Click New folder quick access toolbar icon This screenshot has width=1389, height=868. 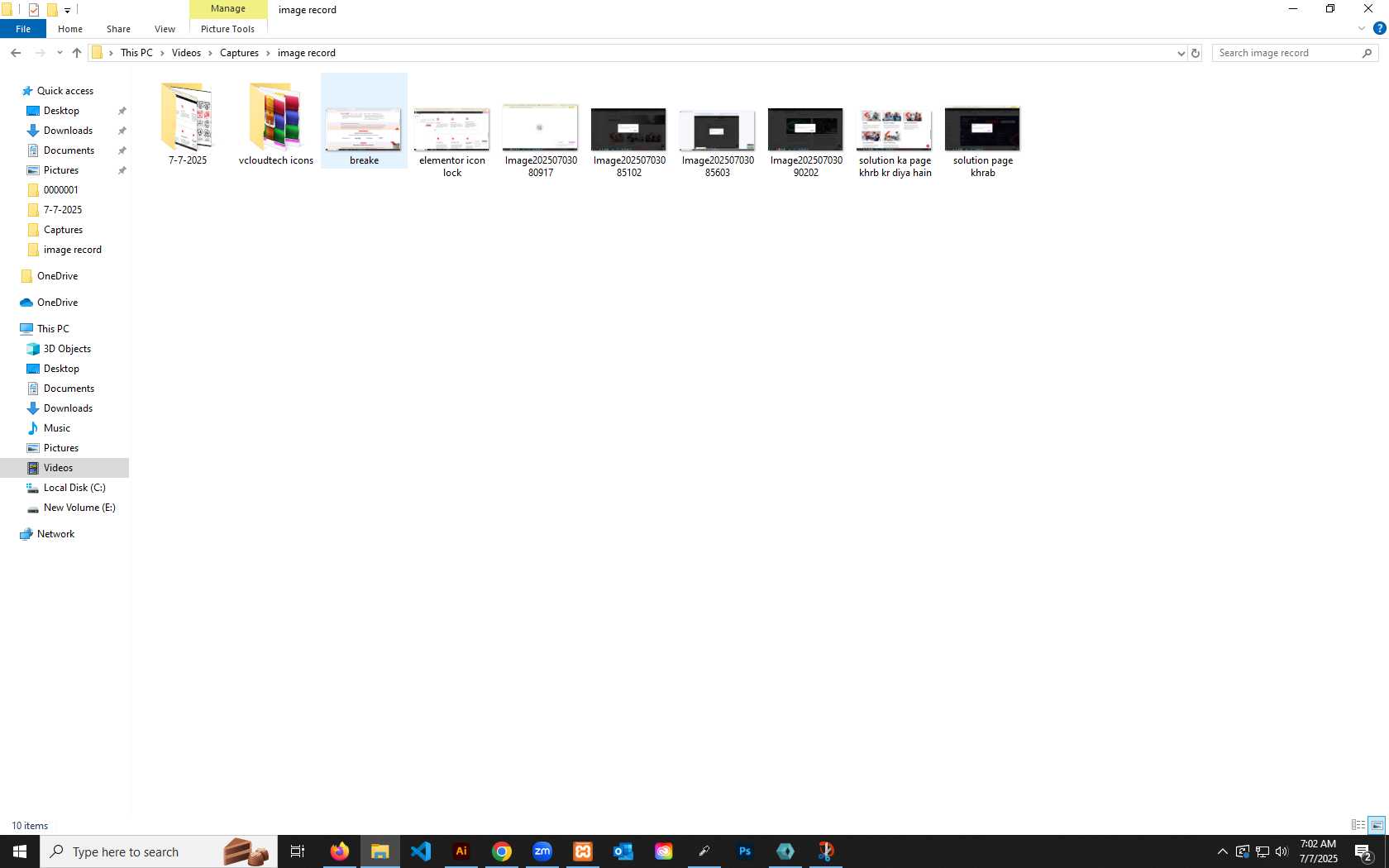point(52,10)
